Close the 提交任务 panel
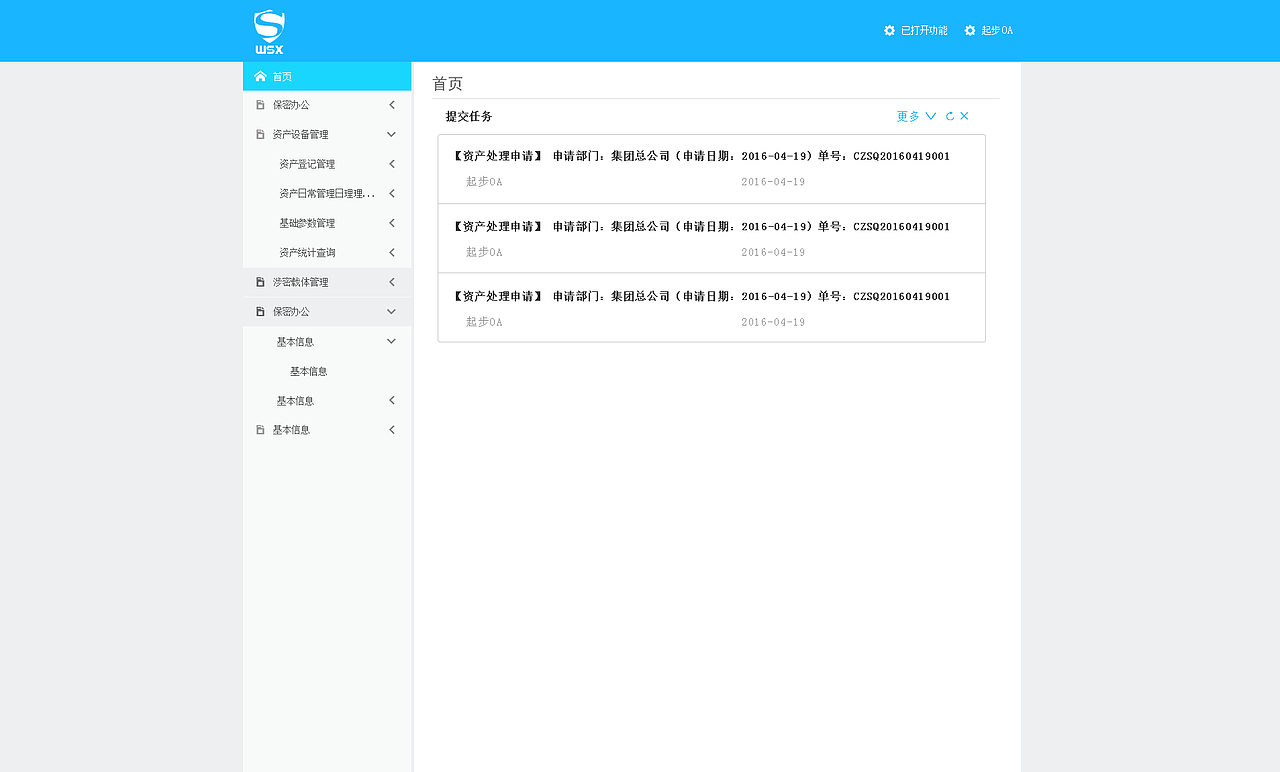The height and width of the screenshot is (772, 1280). (964, 116)
